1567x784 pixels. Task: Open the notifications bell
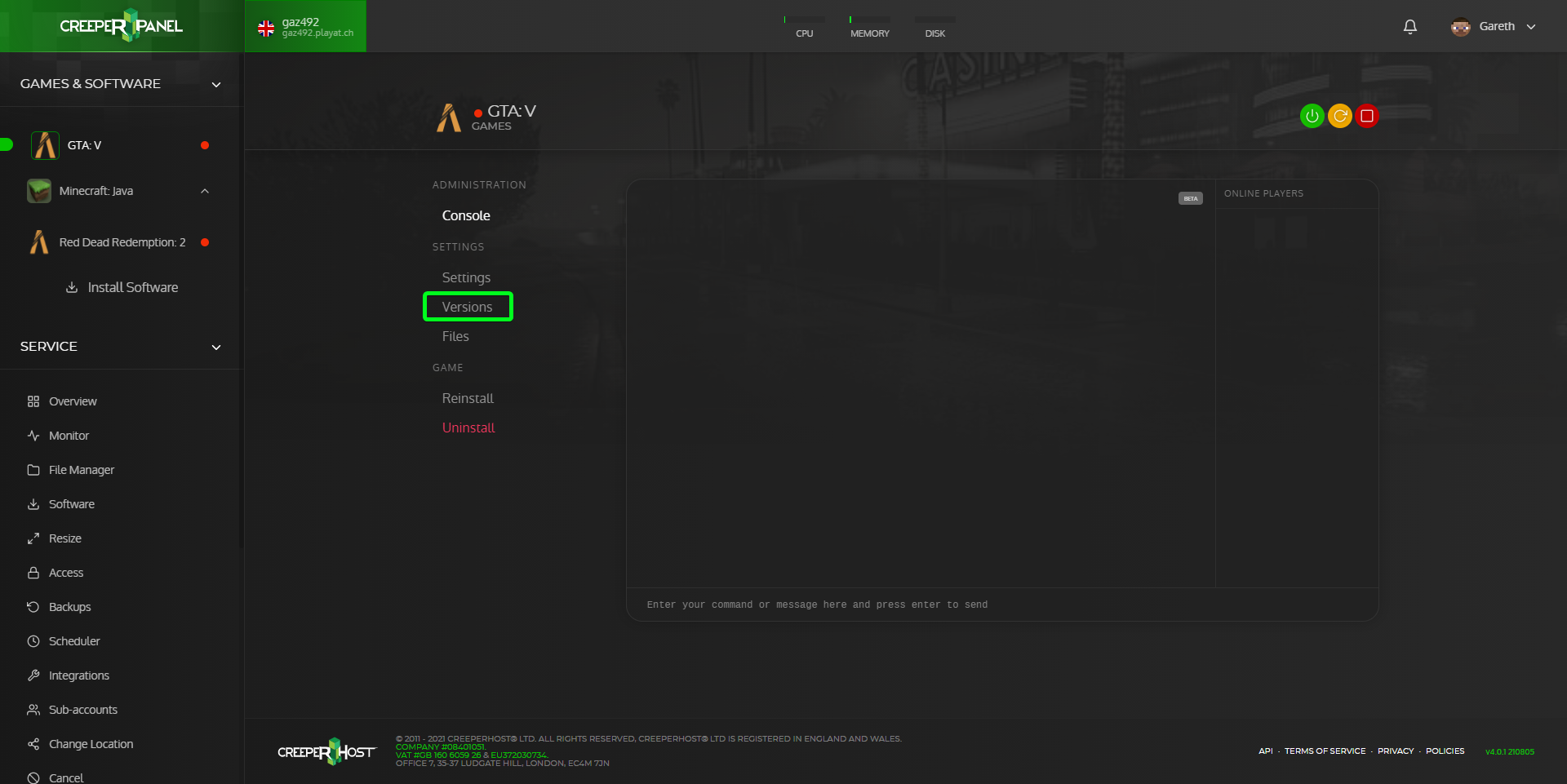(x=1410, y=27)
